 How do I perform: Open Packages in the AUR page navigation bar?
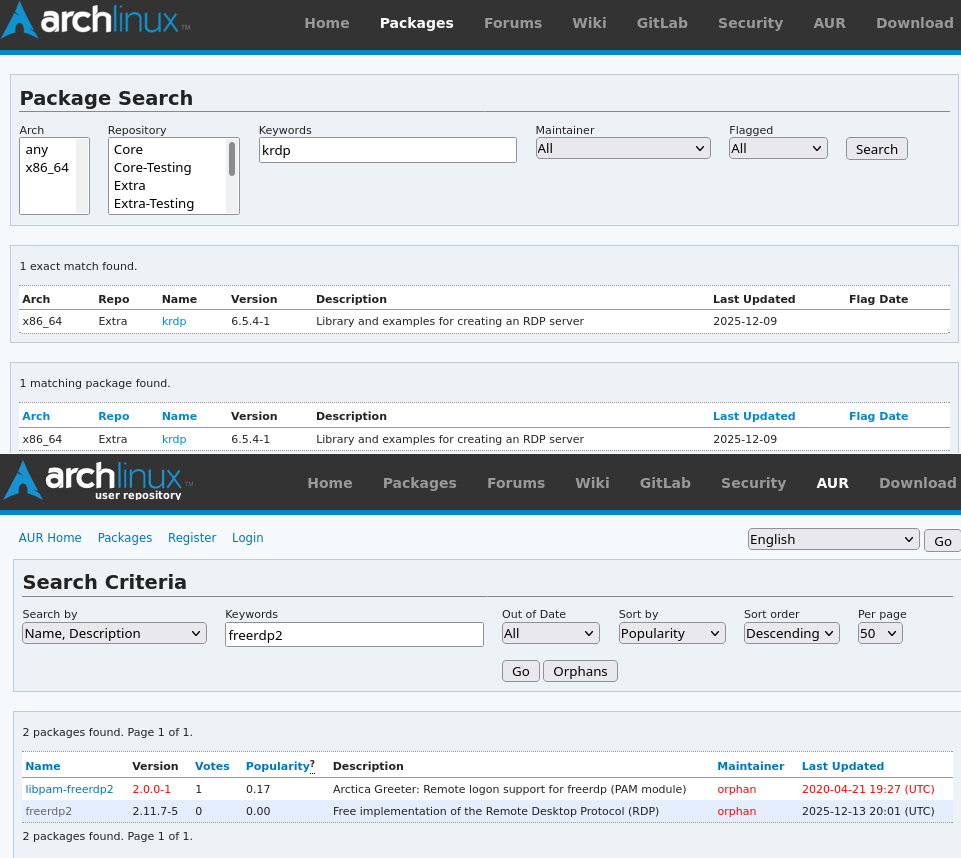click(420, 483)
